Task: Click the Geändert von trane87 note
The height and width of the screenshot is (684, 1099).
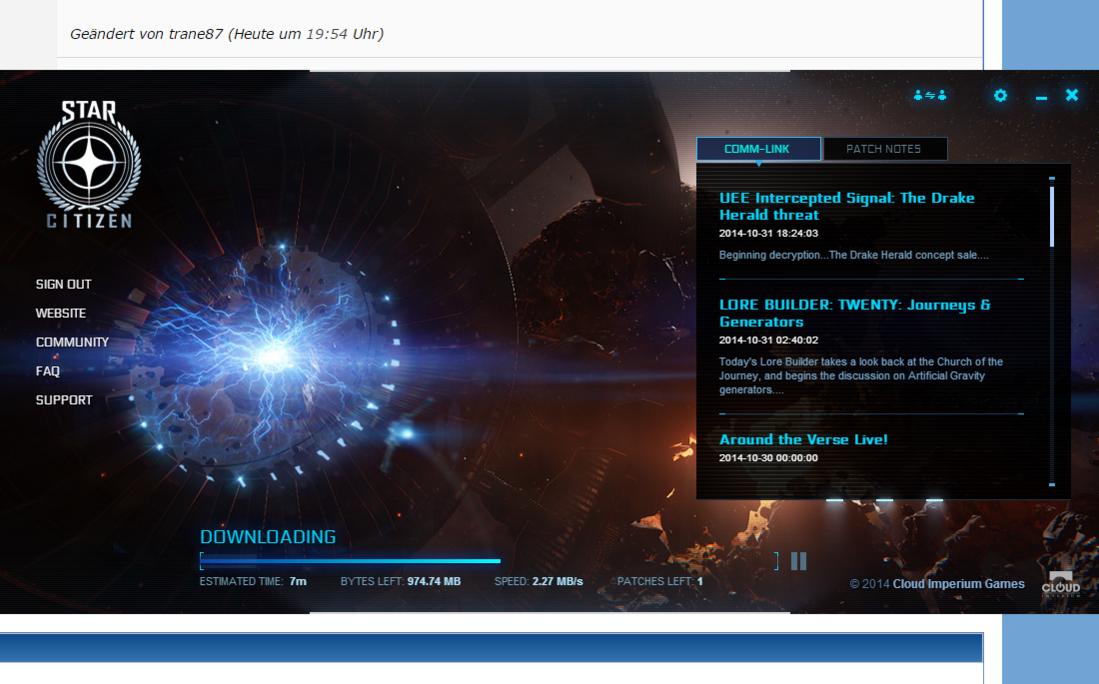Action: click(x=226, y=34)
